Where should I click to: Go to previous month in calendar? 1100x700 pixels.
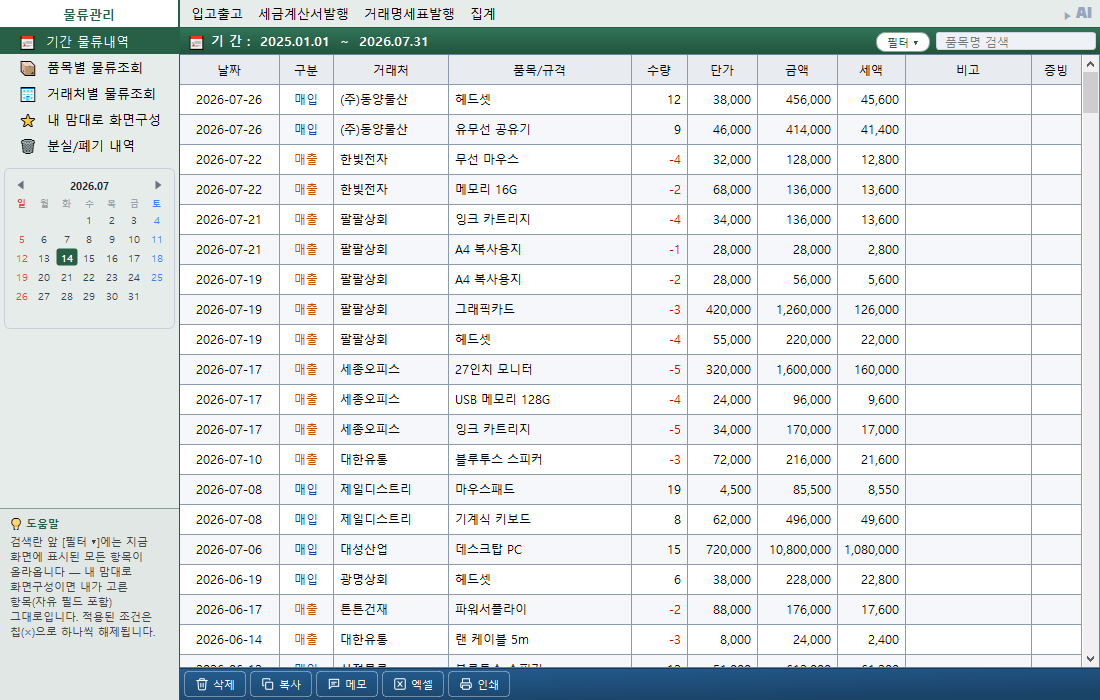20,185
